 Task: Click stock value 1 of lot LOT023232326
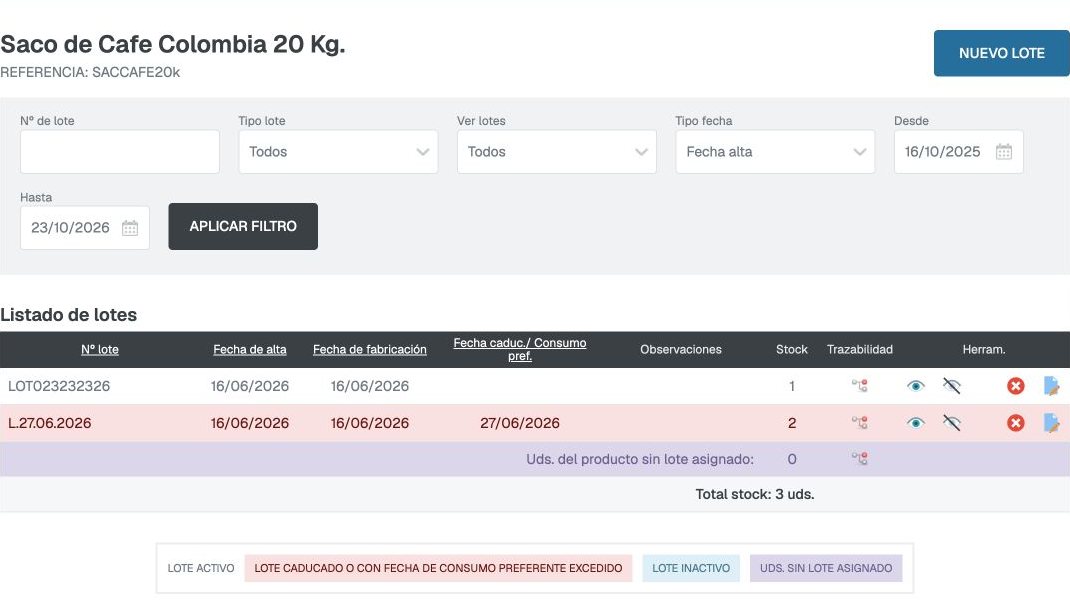point(792,386)
